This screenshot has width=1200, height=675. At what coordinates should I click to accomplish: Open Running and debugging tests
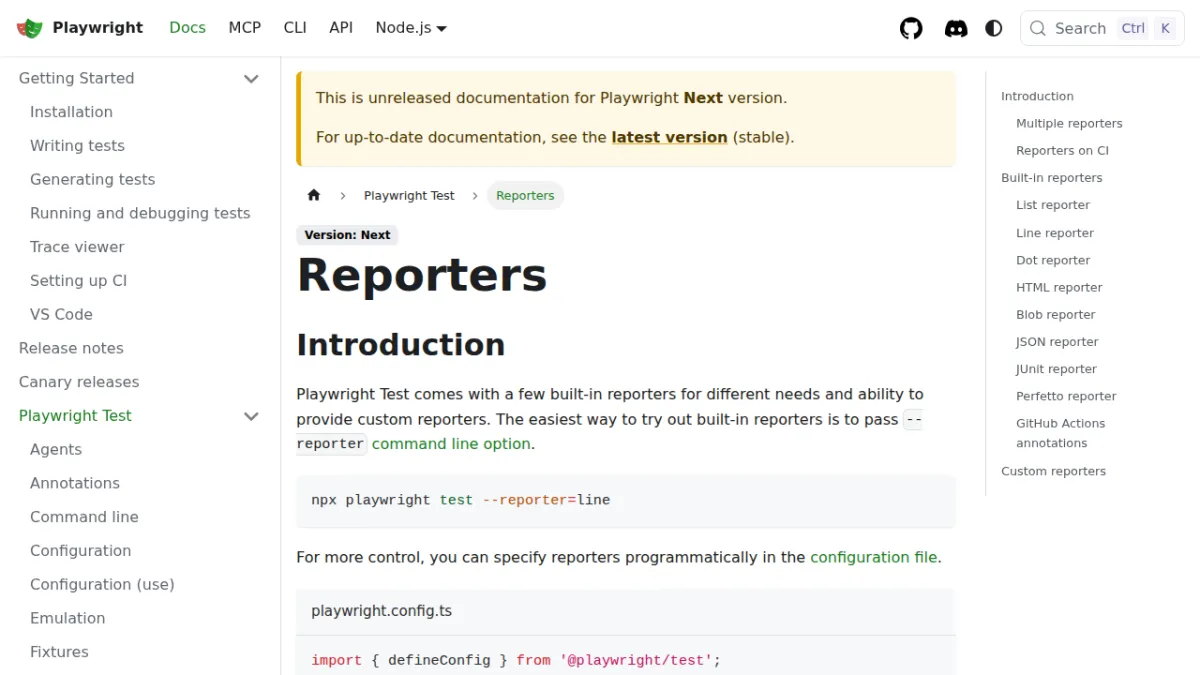pos(140,213)
